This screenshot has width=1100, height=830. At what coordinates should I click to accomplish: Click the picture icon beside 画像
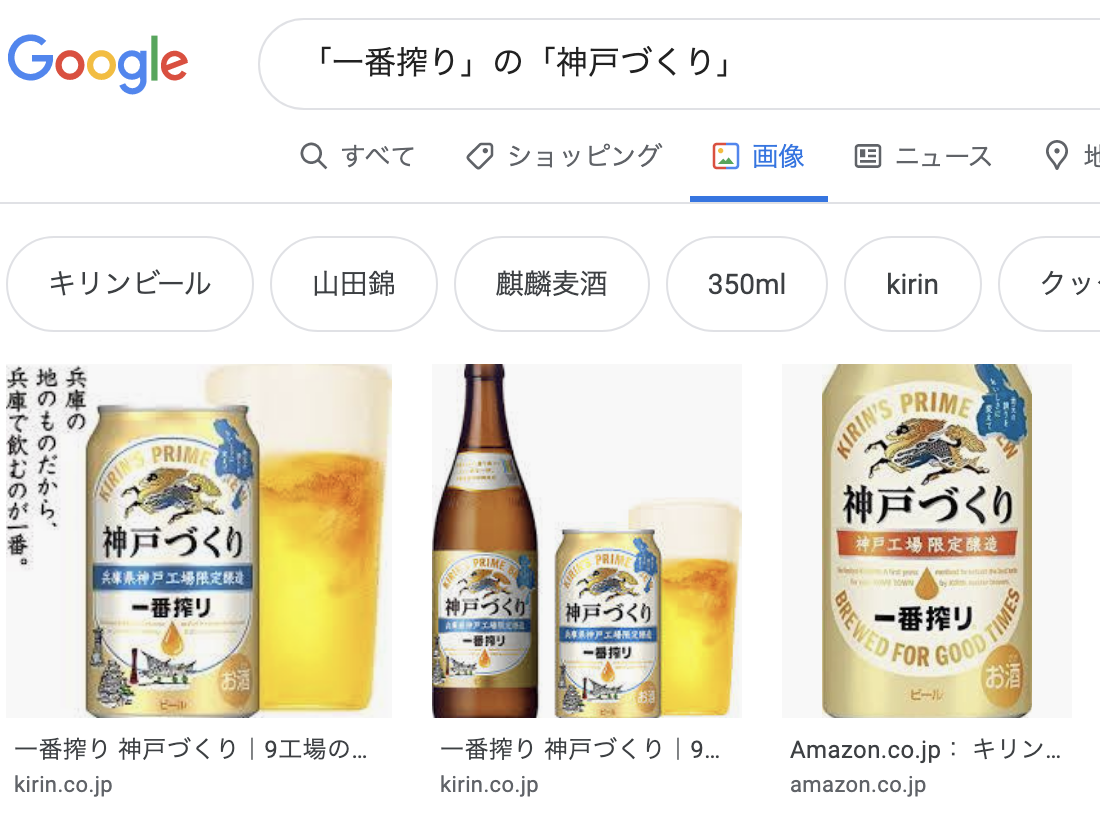coord(725,156)
